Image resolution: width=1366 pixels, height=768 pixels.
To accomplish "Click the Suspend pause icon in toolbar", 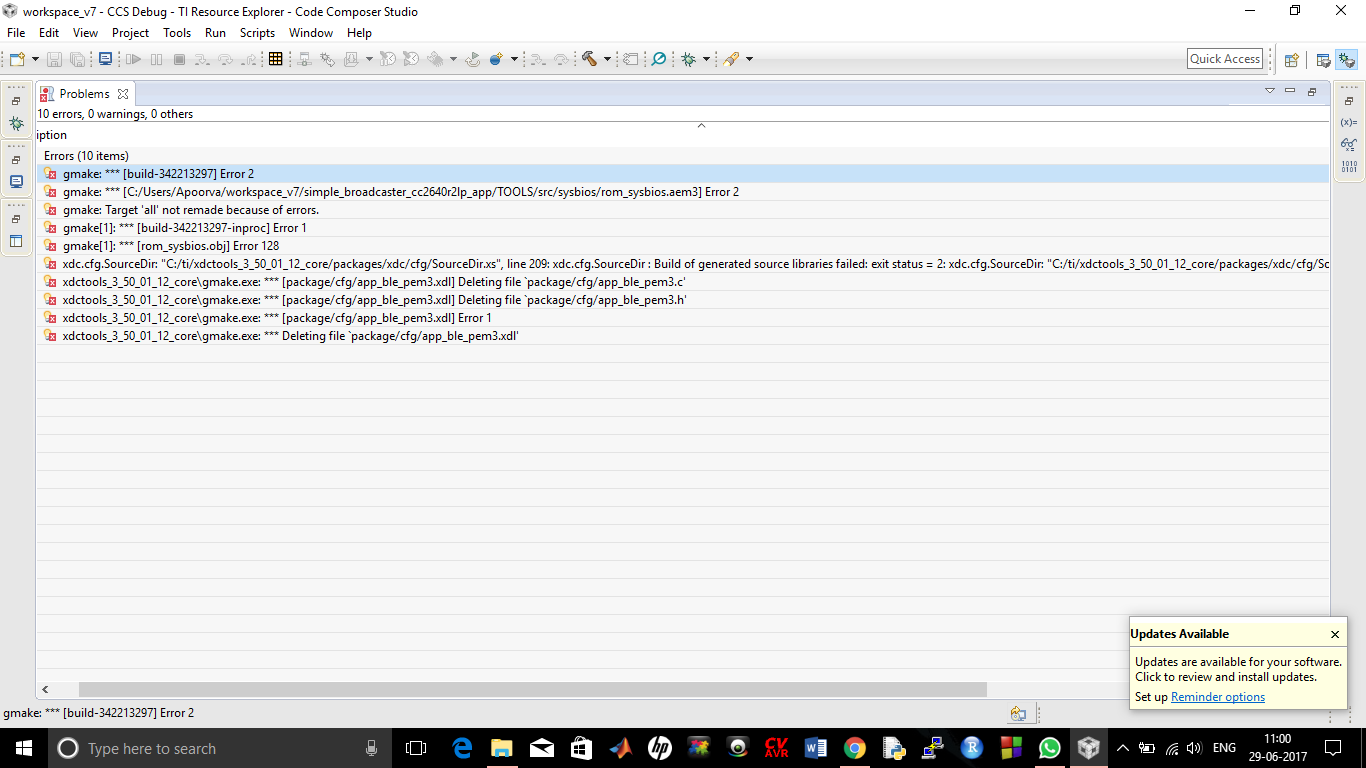I will [x=157, y=59].
